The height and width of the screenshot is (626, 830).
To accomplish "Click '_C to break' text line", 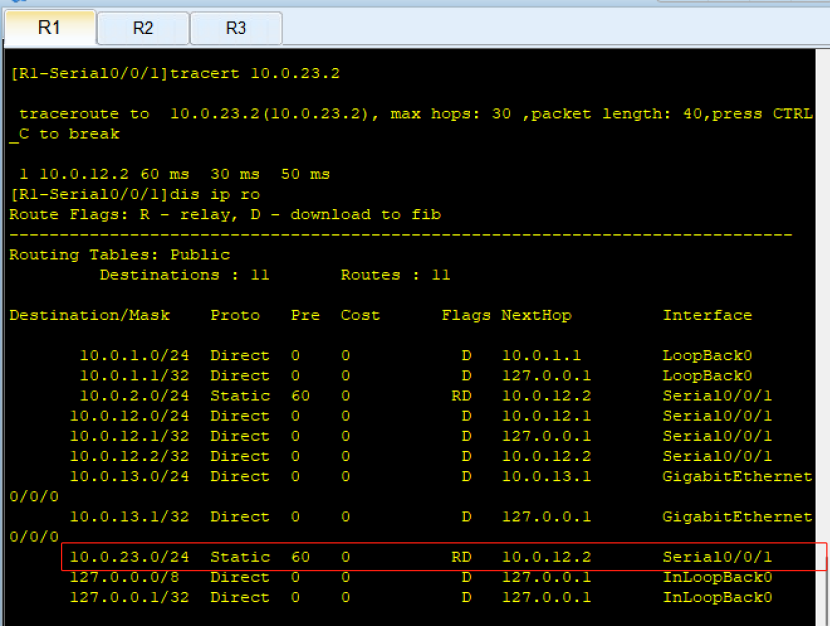I will pyautogui.click(x=65, y=134).
